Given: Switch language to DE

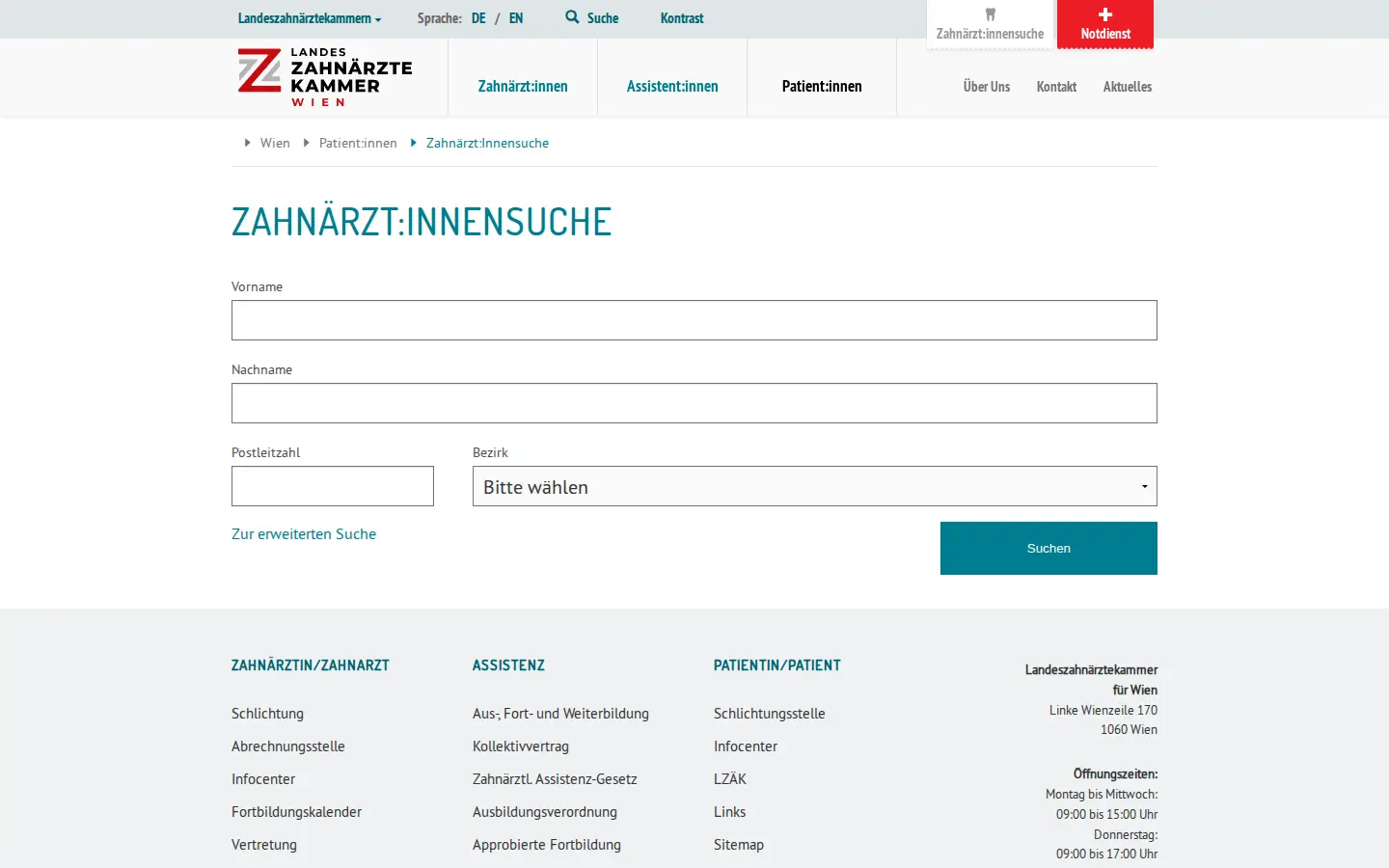Looking at the screenshot, I should coord(478,18).
